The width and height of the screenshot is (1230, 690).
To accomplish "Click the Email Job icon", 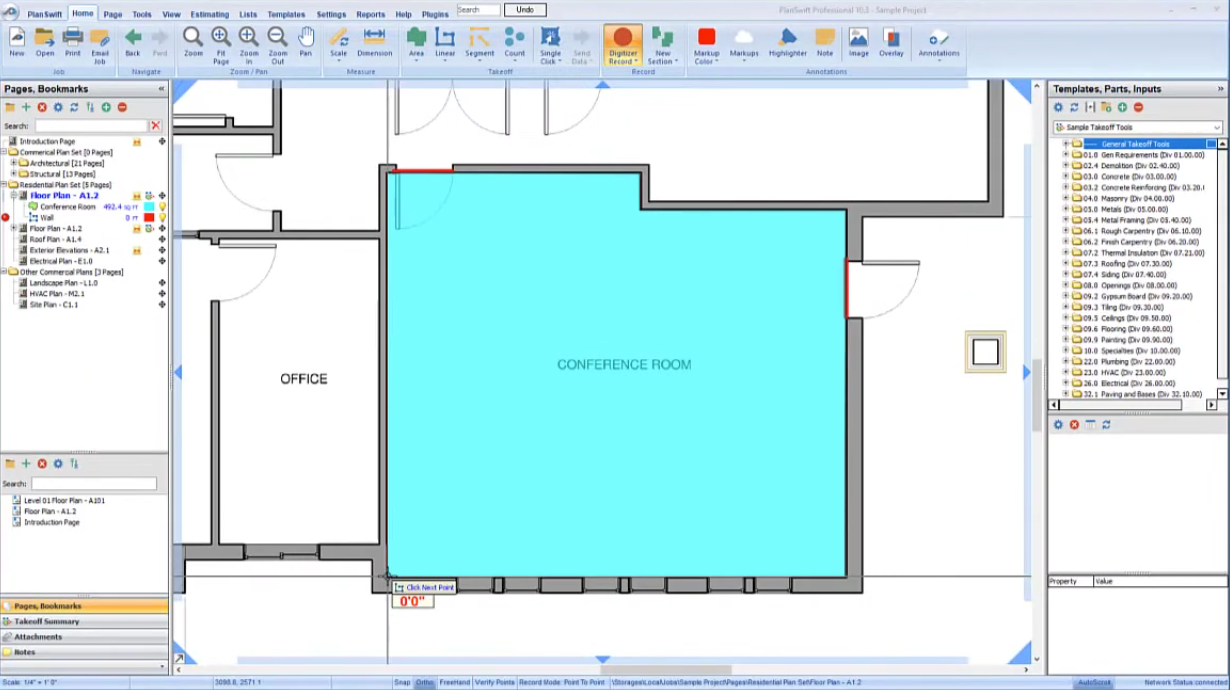I will 100,45.
